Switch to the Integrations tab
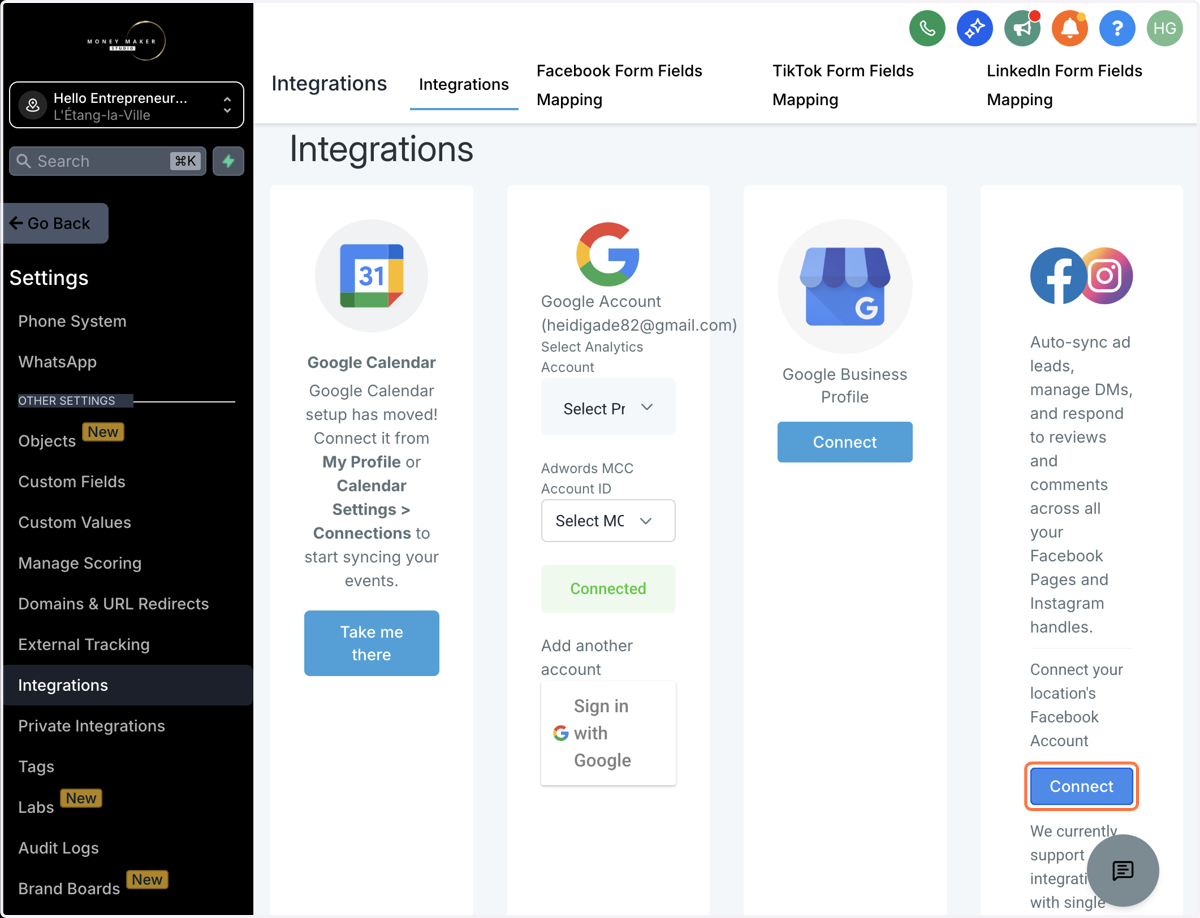The width and height of the screenshot is (1200, 918). pos(464,85)
